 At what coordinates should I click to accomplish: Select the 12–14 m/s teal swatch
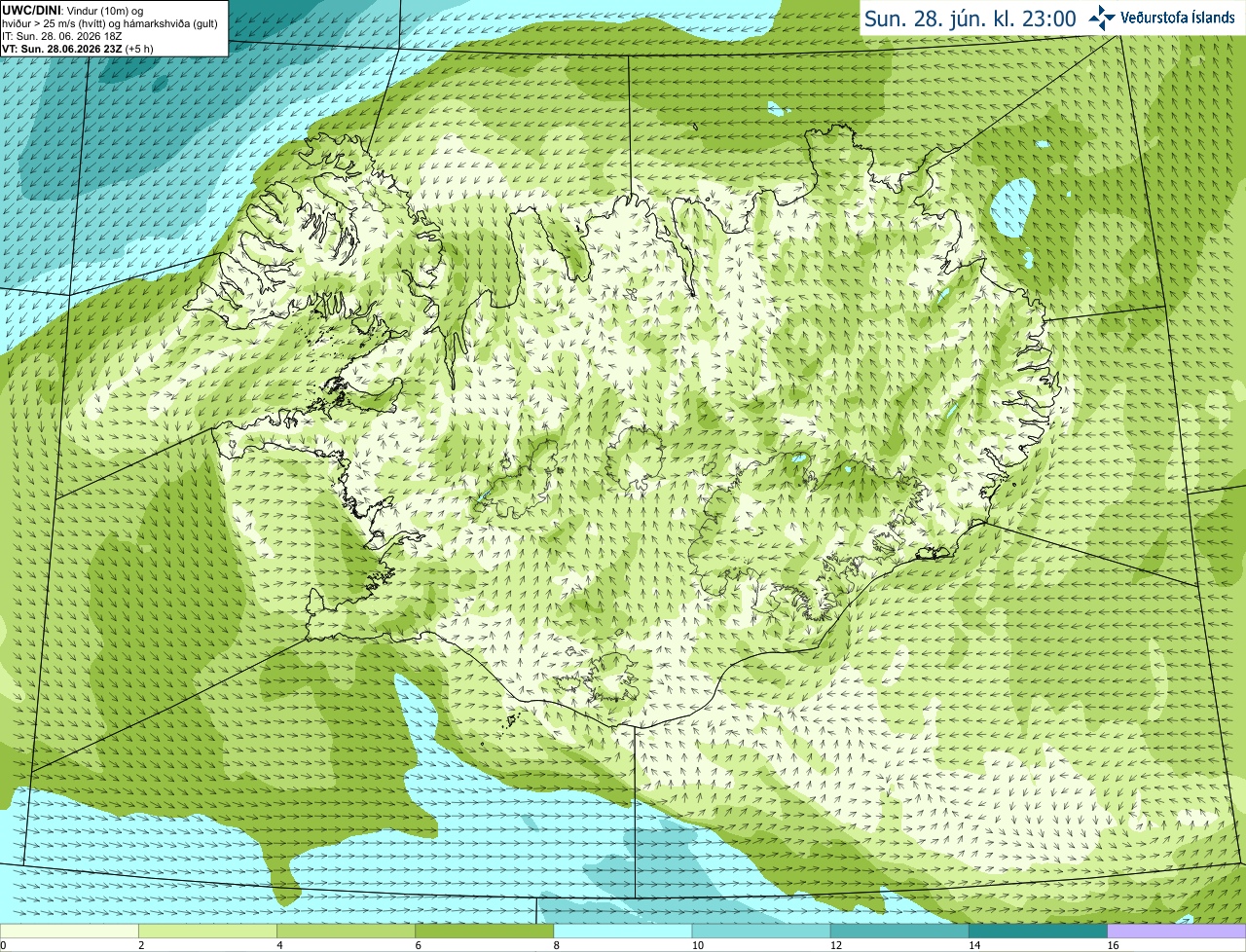899,931
